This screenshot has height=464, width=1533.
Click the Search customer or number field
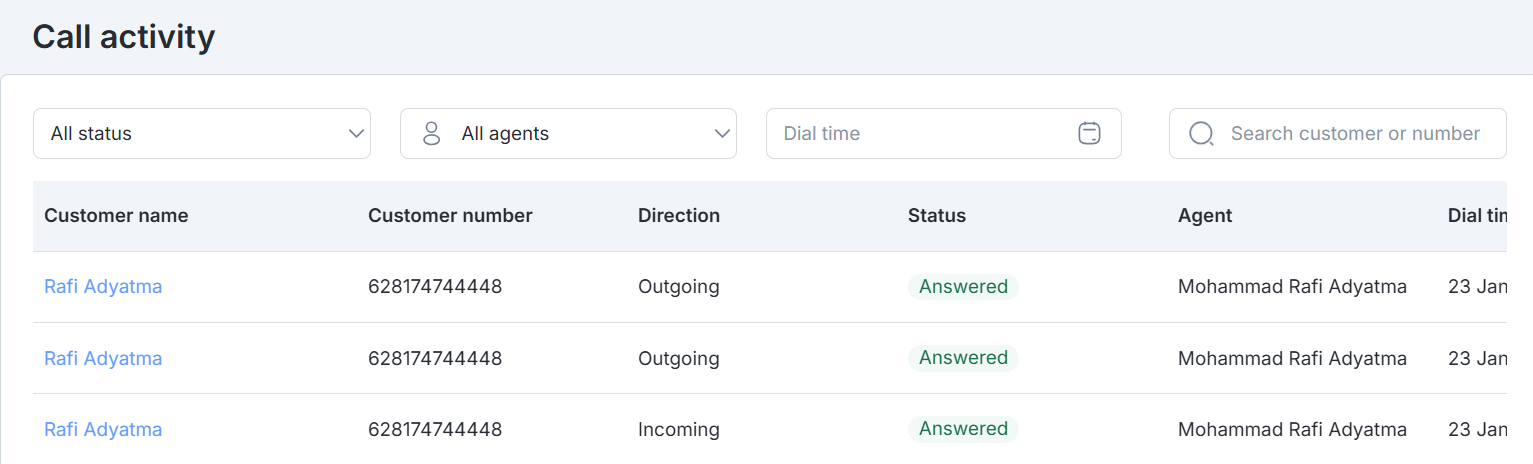[1354, 133]
